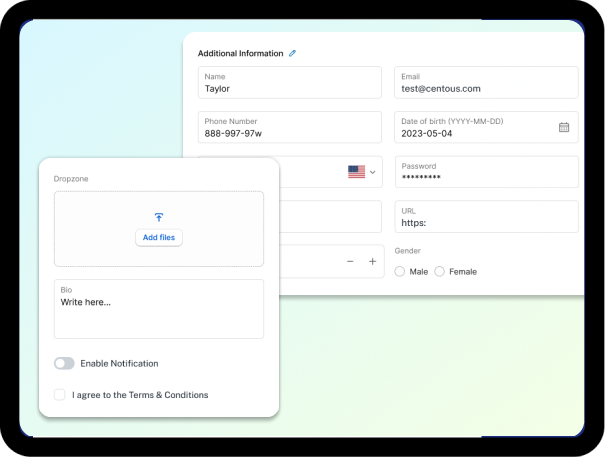Select the Male radio option
The width and height of the screenshot is (605, 457).
click(x=400, y=272)
